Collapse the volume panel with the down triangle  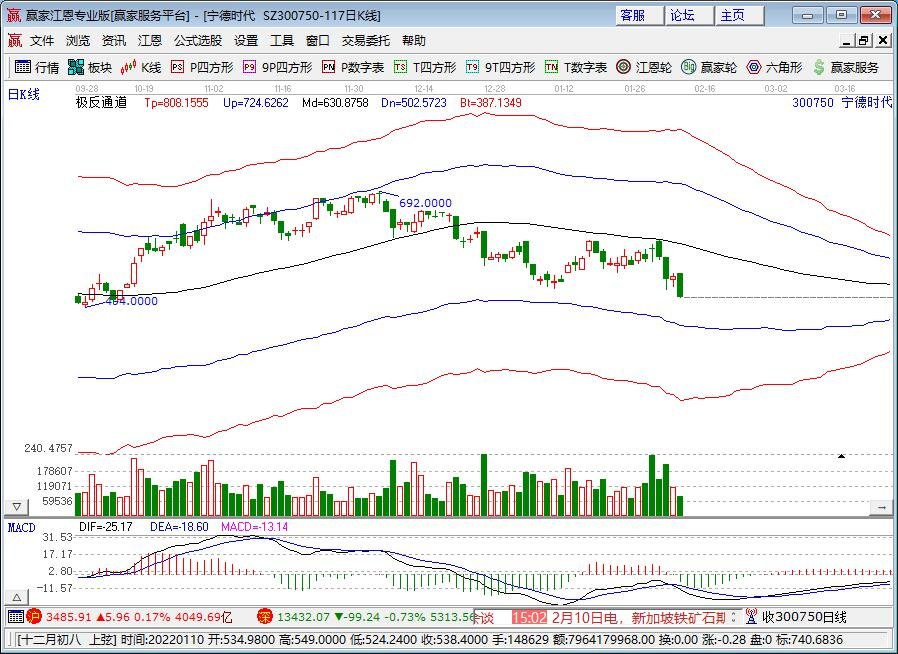[x=17, y=507]
